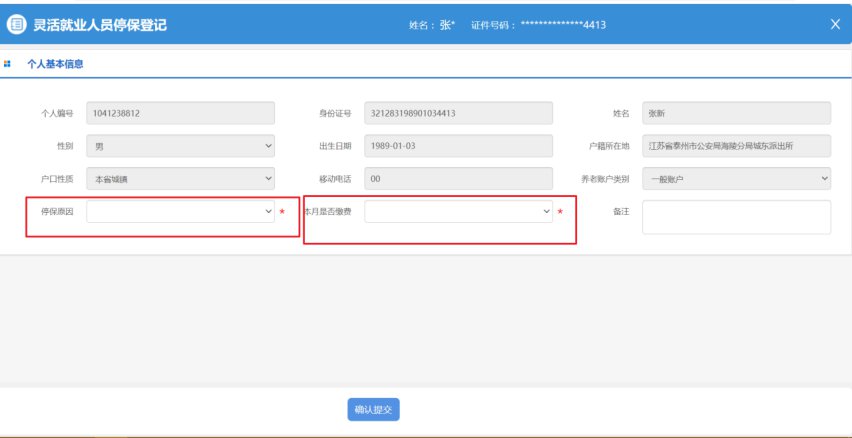Screen dimensions: 852x438
Task: Click the 姓名 field showing 张新
Action: pyautogui.click(x=736, y=113)
